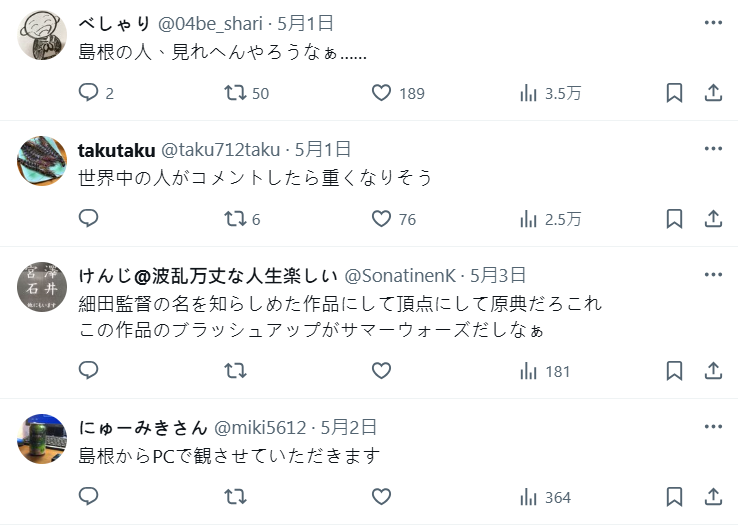Click takutaku's profile avatar
This screenshot has height=531, width=738.
pos(43,160)
